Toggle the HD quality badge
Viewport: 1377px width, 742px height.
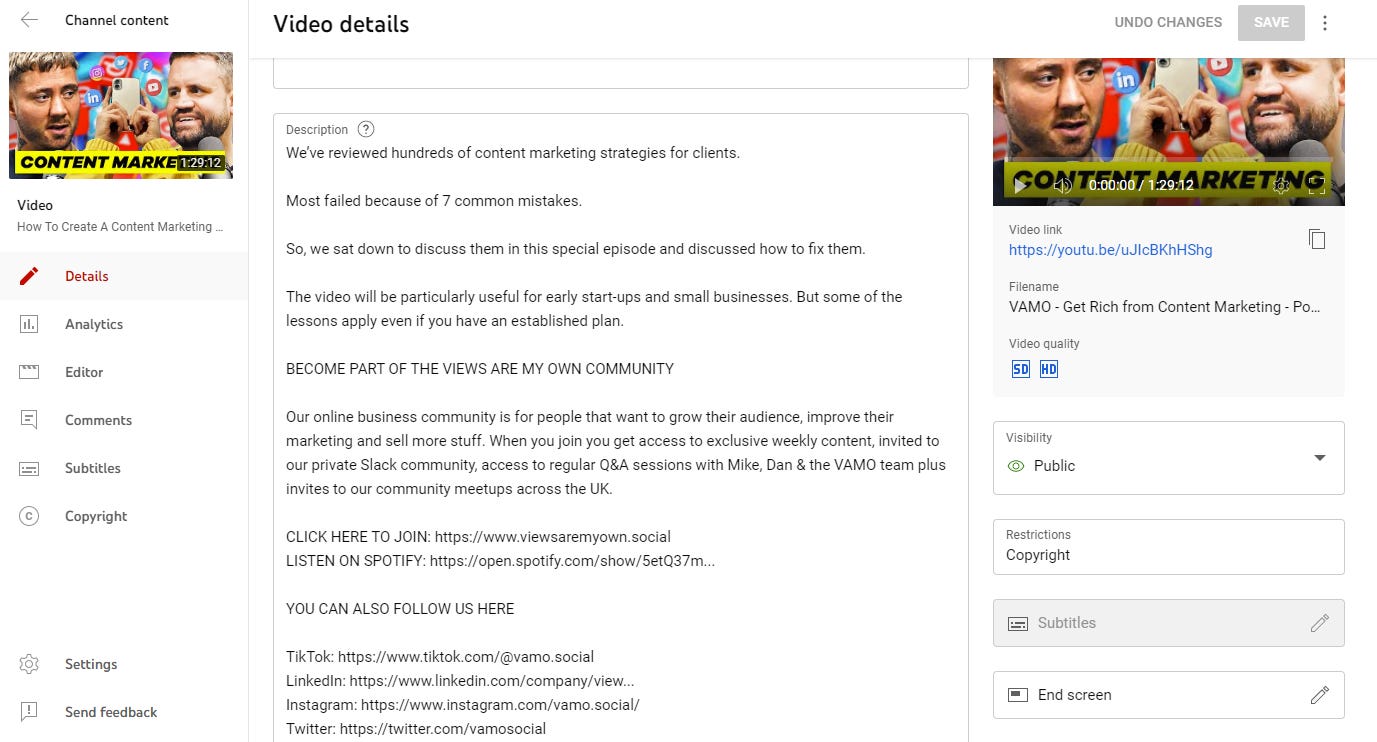[x=1048, y=369]
